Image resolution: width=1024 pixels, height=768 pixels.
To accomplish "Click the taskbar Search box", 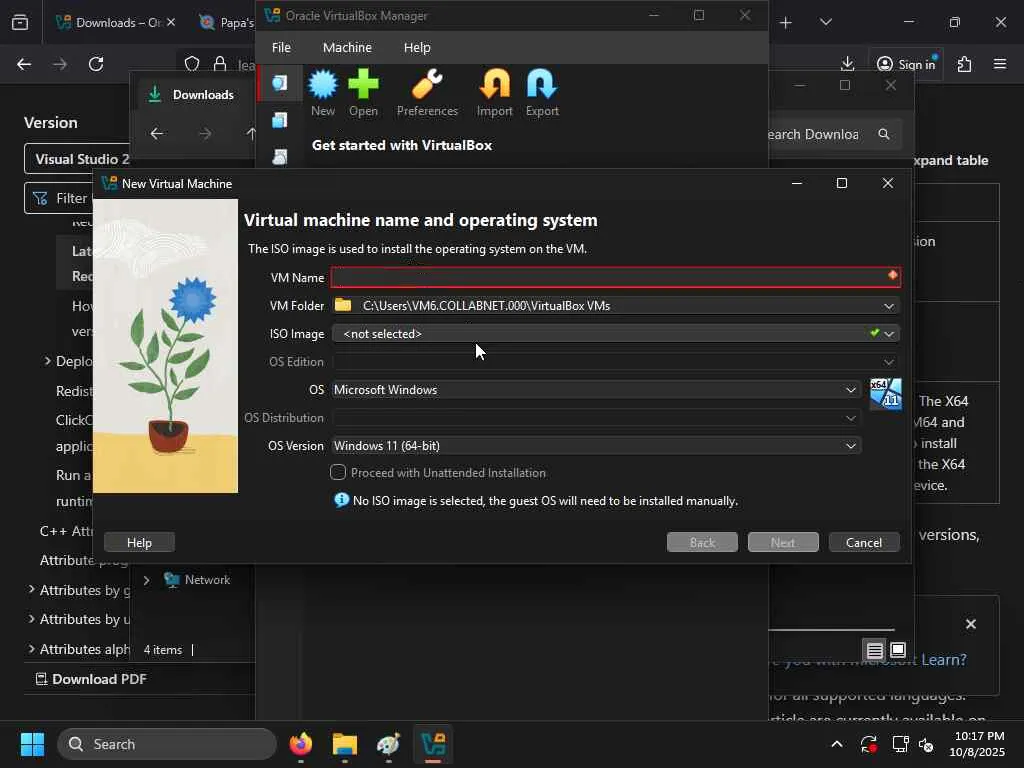I will (167, 744).
